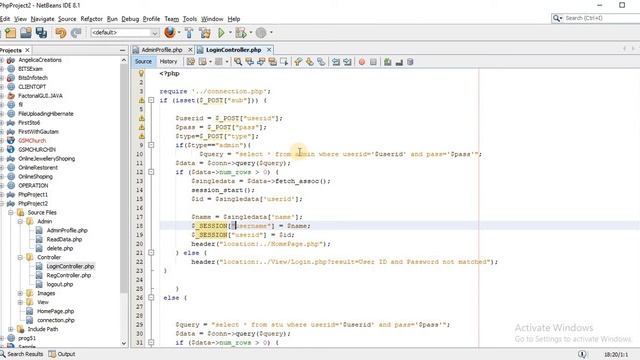The image size is (640, 360).
Task: Click Projects panel scrollbar down arrow
Action: 124,343
